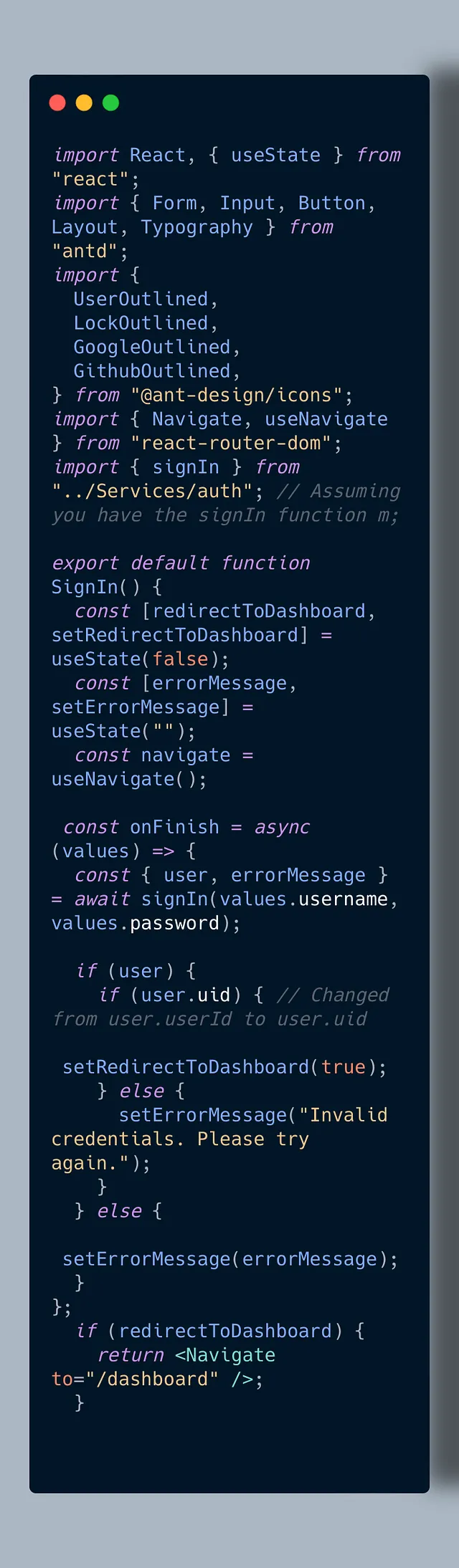Click the Typography import word

click(197, 228)
